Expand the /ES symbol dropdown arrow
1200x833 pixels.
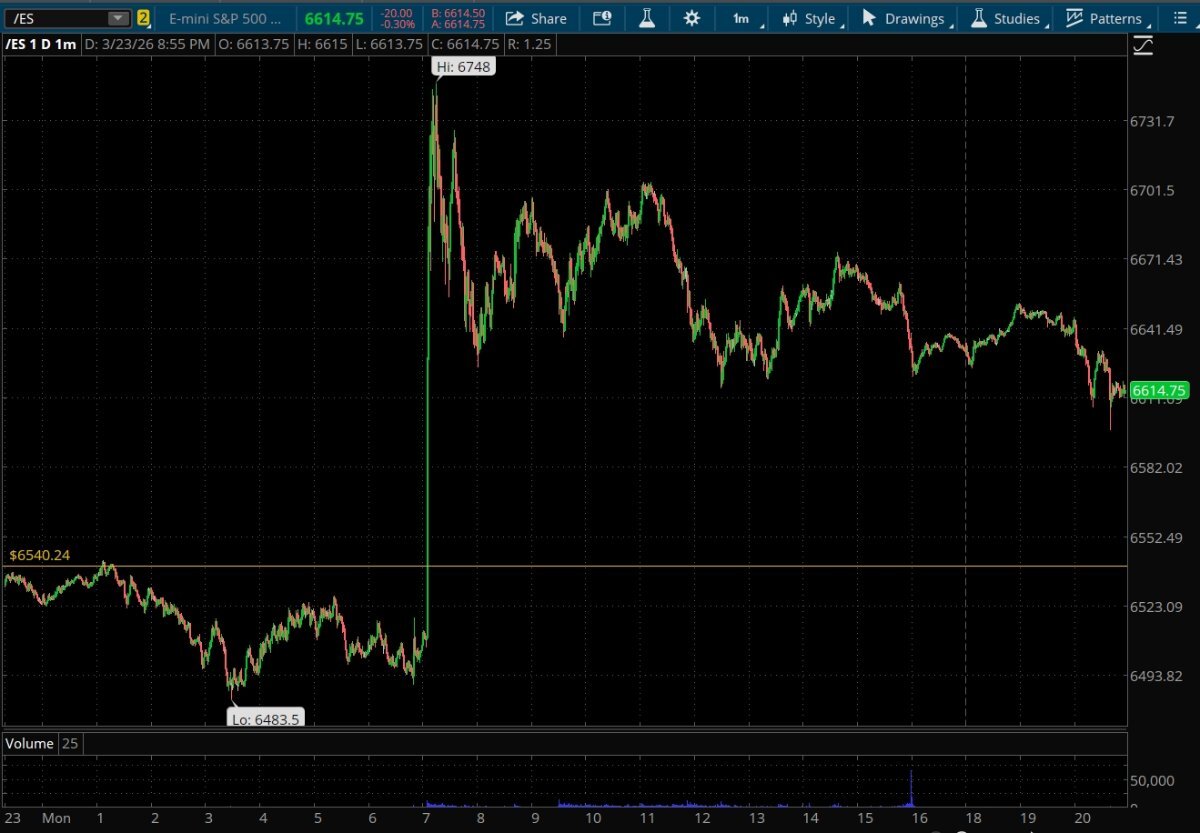[x=118, y=18]
